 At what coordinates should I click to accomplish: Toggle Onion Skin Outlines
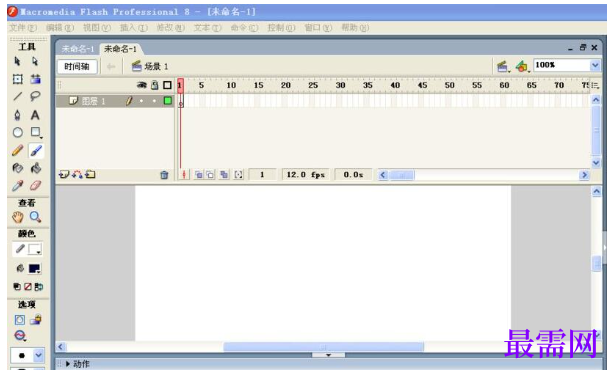[211, 175]
